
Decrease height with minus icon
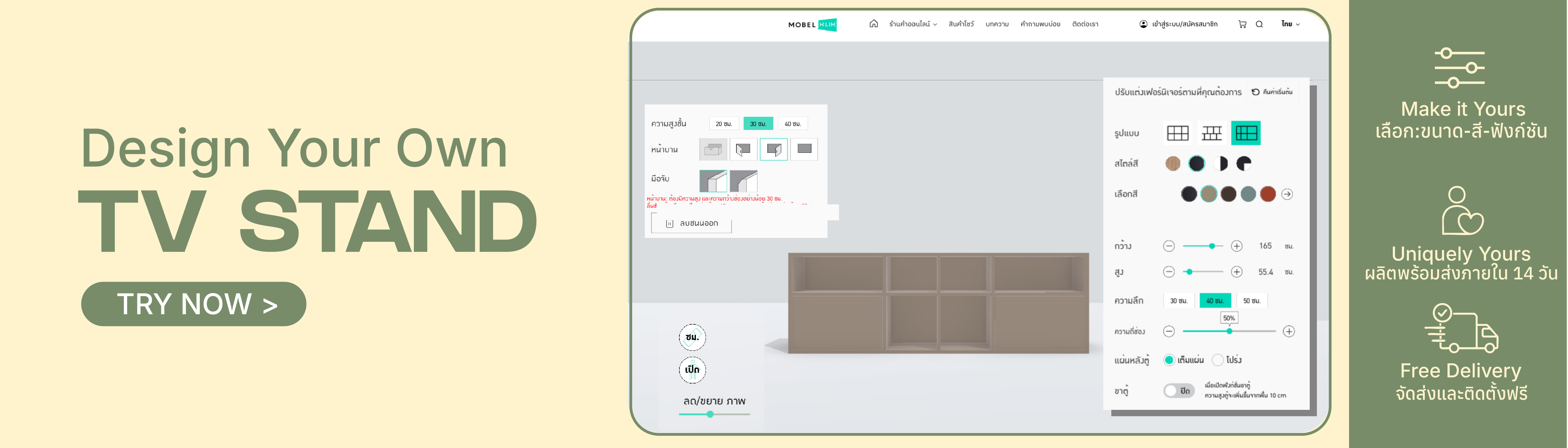tap(1169, 272)
